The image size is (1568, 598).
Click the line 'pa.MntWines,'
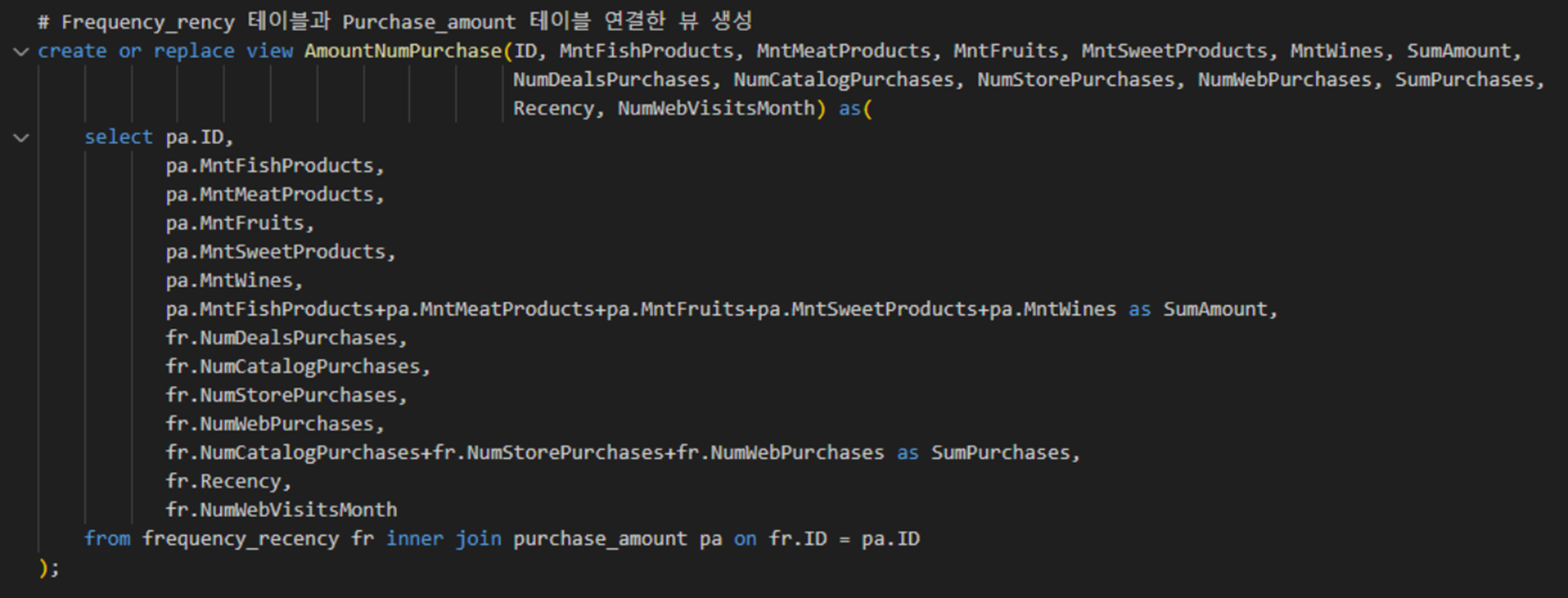point(234,281)
